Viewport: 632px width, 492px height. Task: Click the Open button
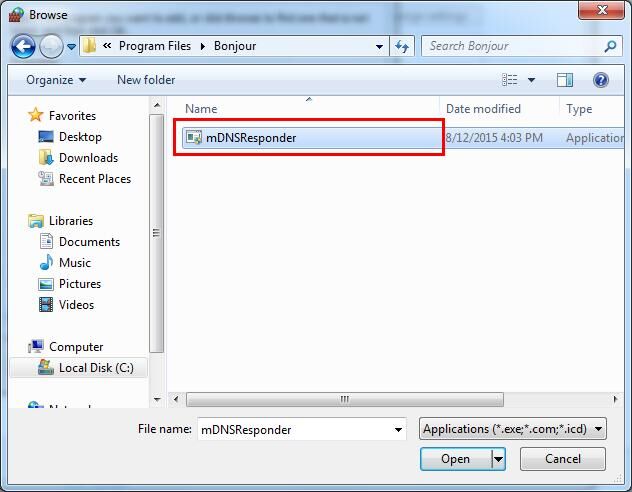pyautogui.click(x=455, y=459)
